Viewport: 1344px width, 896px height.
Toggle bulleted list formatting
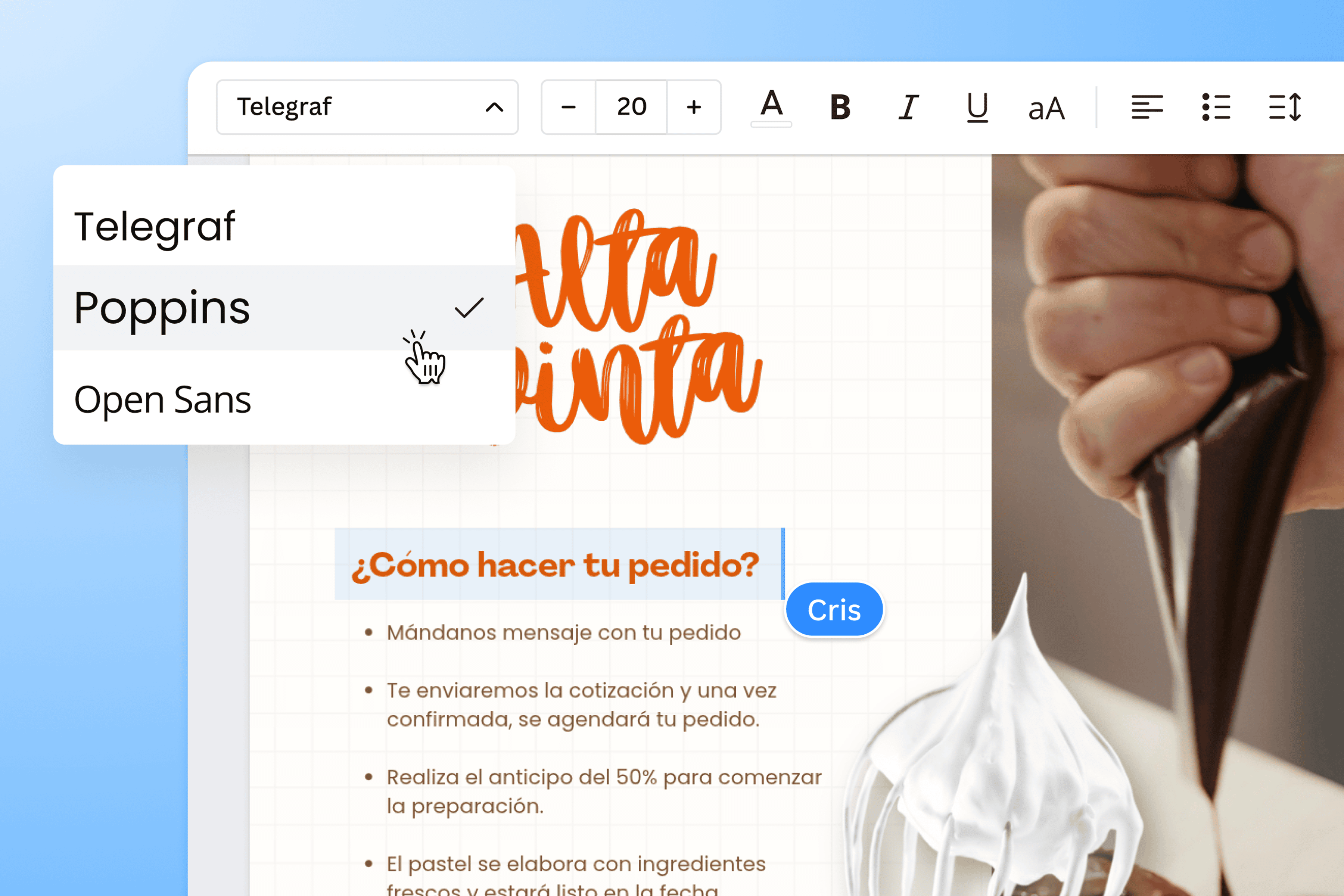point(1216,107)
